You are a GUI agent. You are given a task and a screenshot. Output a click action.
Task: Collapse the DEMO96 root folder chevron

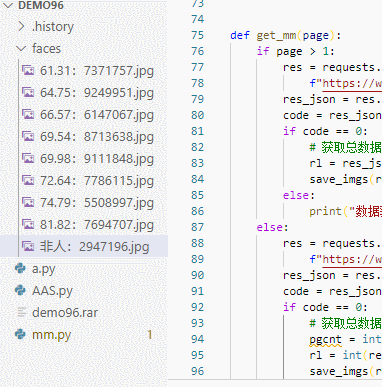(x=8, y=5)
